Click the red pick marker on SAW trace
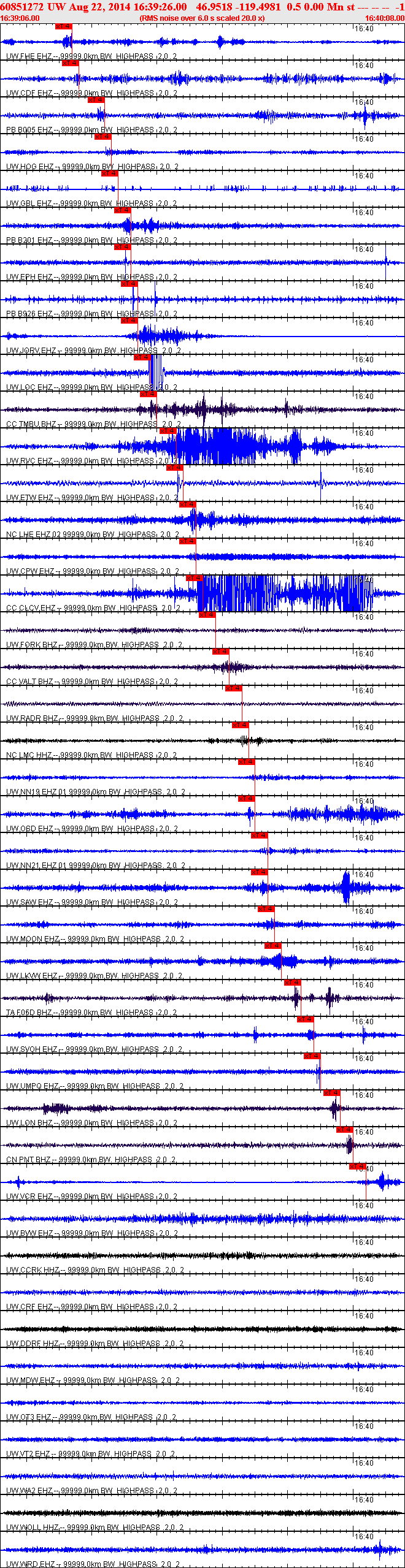 tap(260, 872)
